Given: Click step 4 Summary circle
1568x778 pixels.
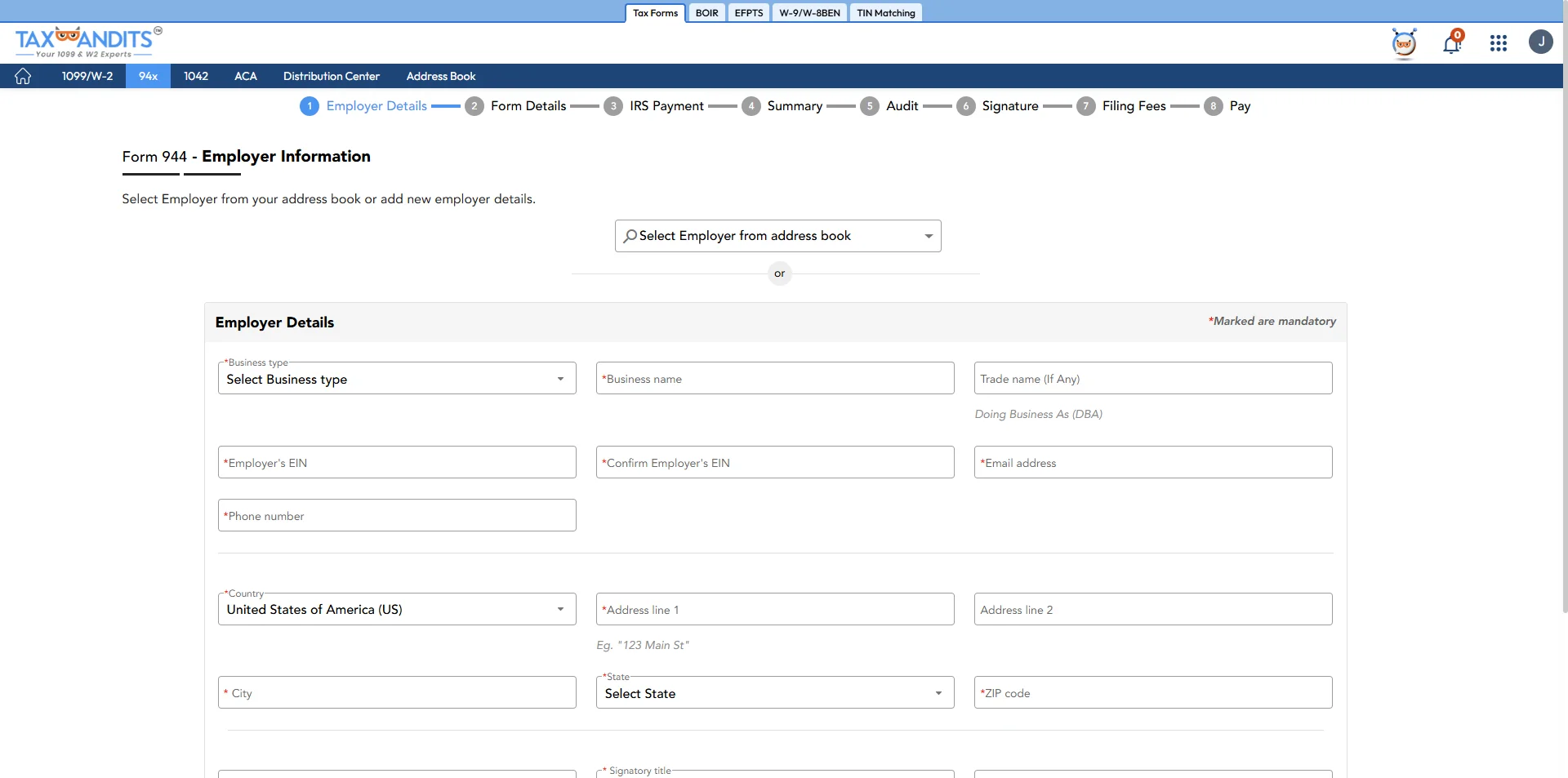Looking at the screenshot, I should [751, 106].
